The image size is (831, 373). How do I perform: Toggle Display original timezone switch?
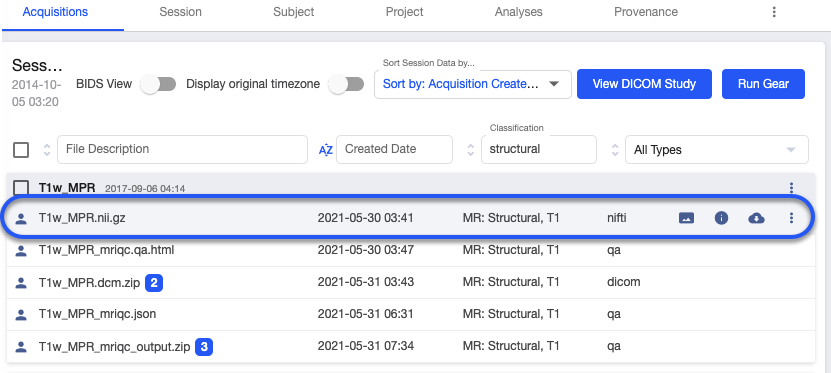pos(346,84)
